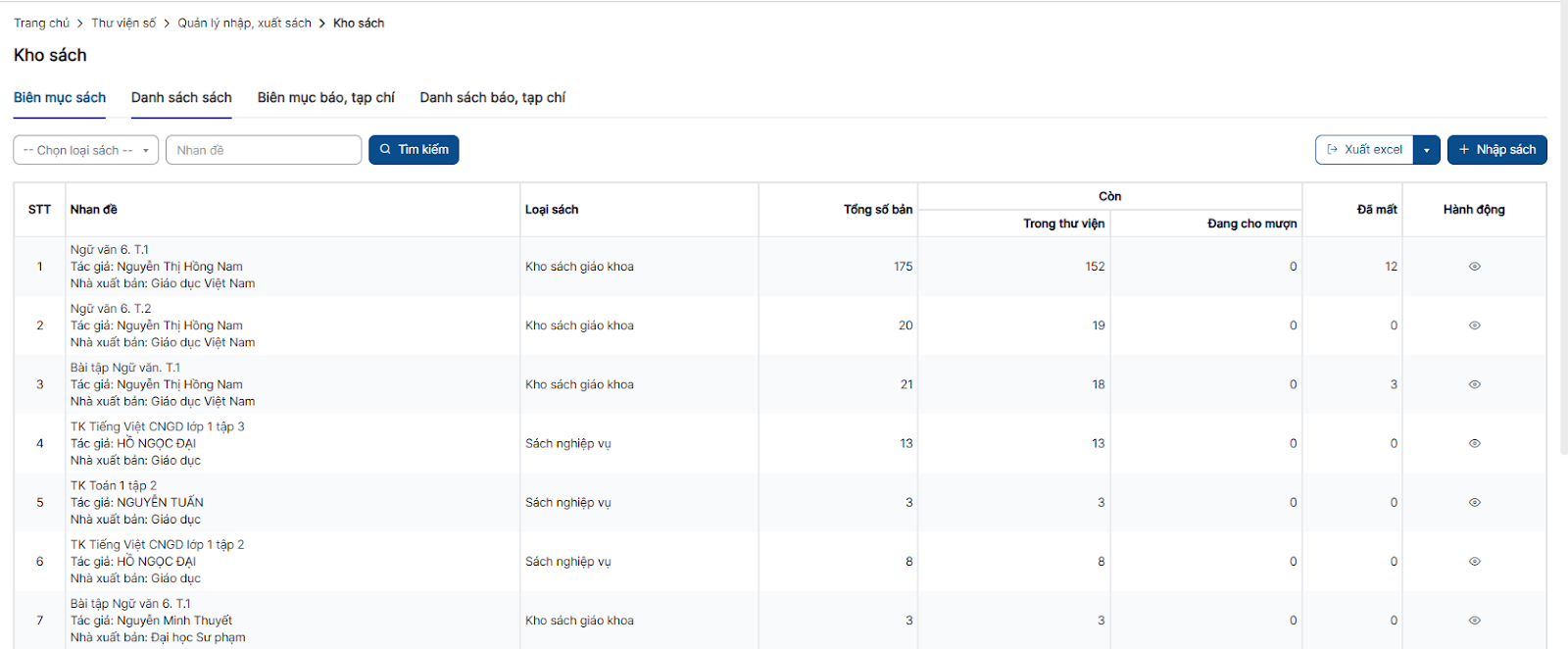Expand the Xuất excel dropdown arrow

coord(1426,150)
